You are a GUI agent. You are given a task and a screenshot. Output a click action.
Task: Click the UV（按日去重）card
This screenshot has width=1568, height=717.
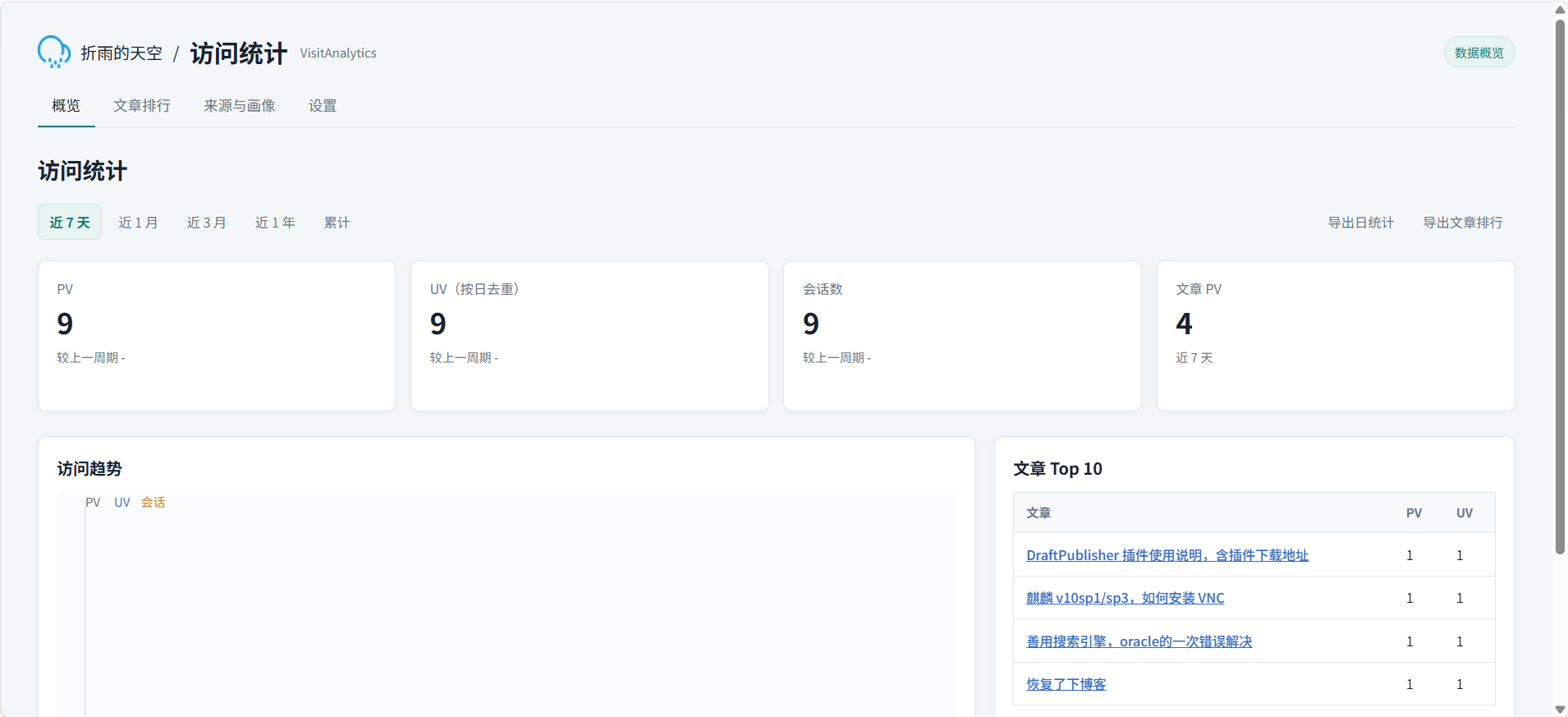[589, 336]
